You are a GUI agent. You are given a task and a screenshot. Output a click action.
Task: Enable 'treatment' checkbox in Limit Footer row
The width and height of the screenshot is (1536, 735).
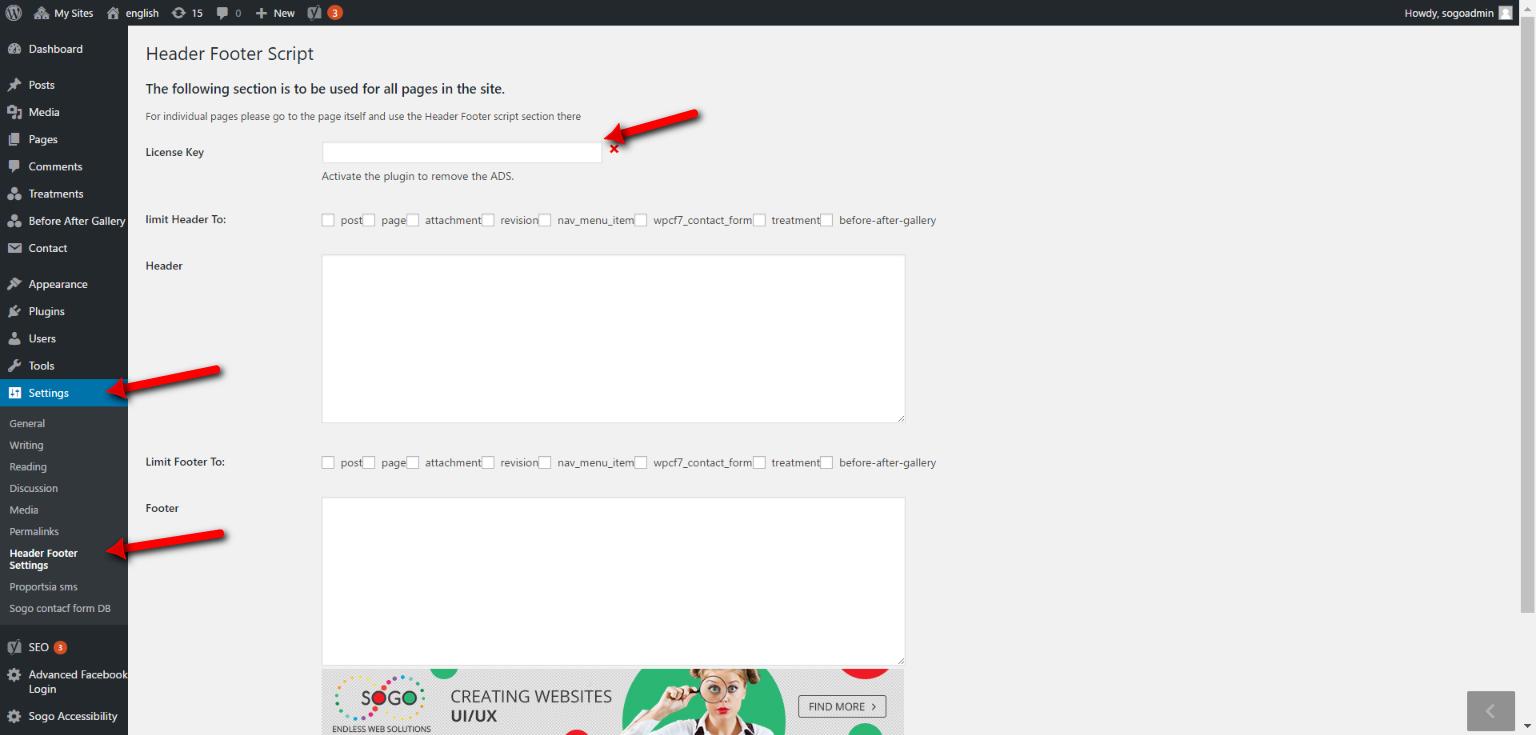pos(759,463)
